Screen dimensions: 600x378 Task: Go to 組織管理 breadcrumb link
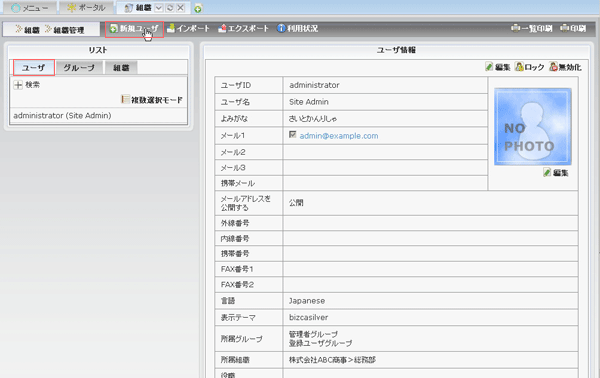click(x=64, y=29)
